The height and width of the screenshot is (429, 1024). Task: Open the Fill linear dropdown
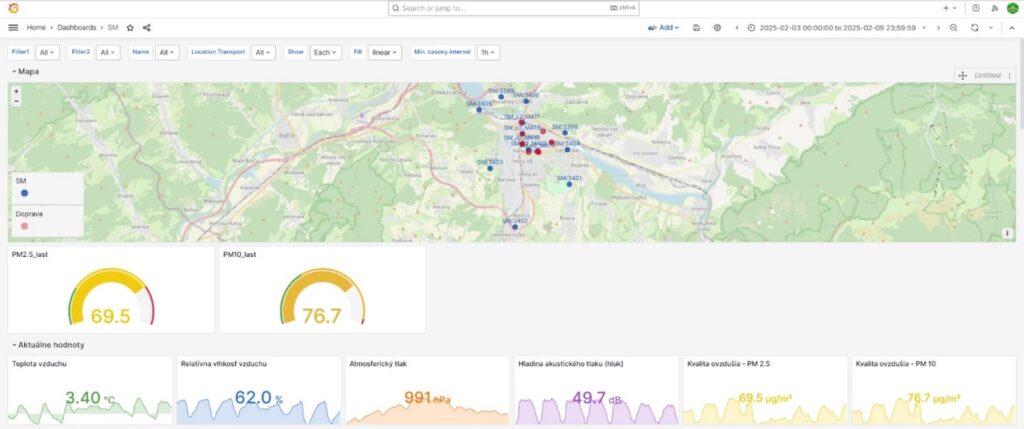(x=385, y=52)
